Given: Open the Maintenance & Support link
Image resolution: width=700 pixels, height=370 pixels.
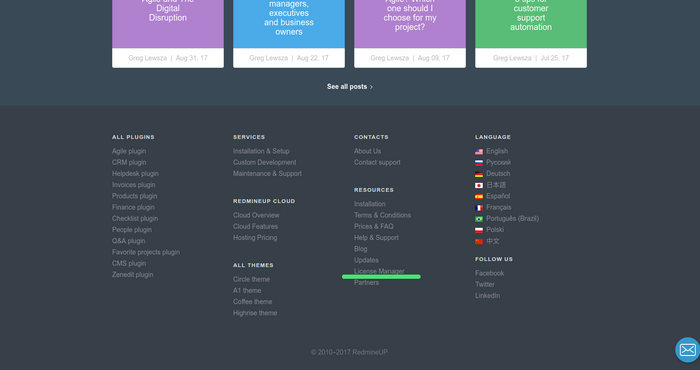Looking at the screenshot, I should [267, 174].
